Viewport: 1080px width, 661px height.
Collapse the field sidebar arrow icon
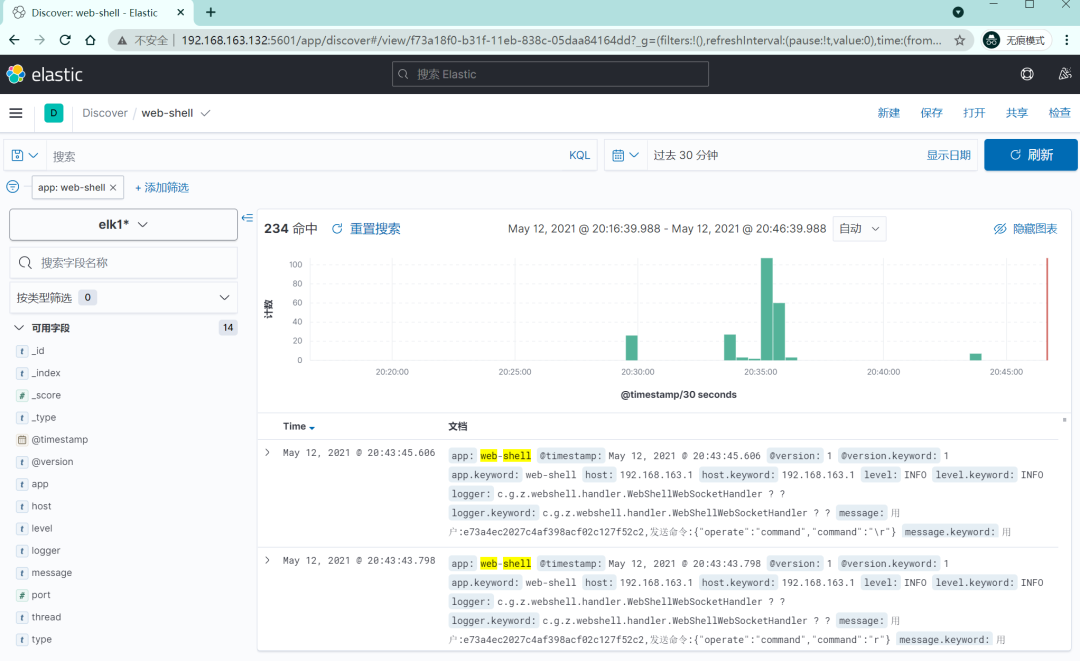point(247,218)
